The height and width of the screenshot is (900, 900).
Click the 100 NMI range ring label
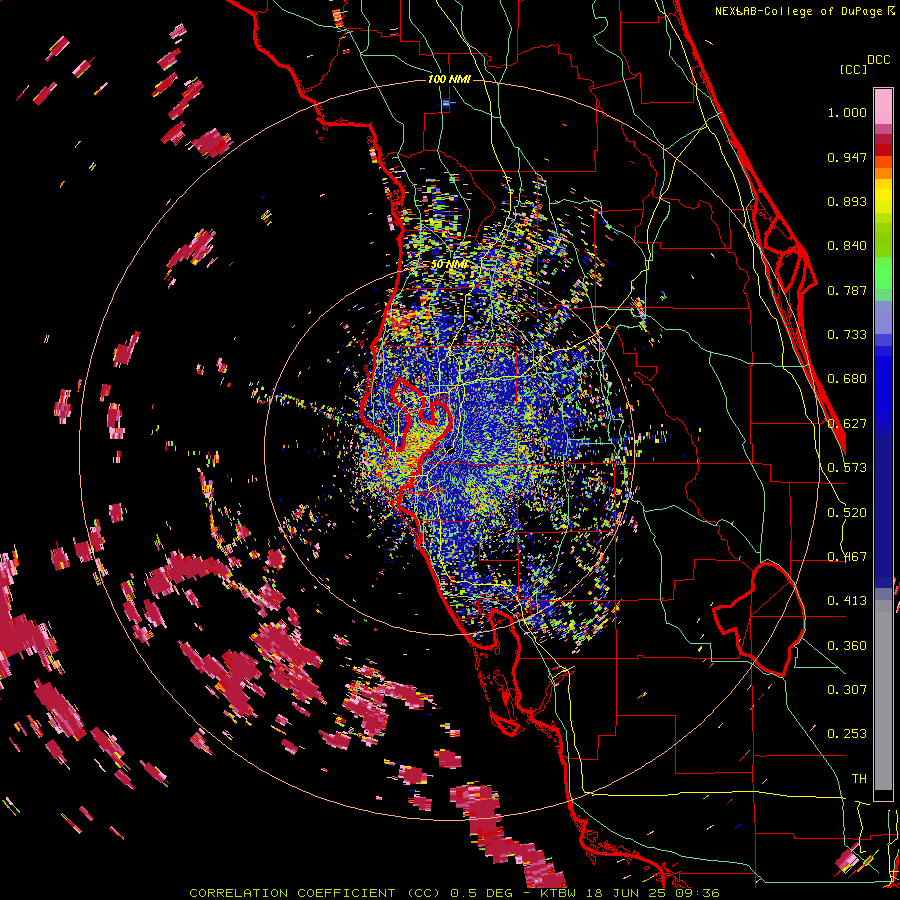tap(449, 79)
